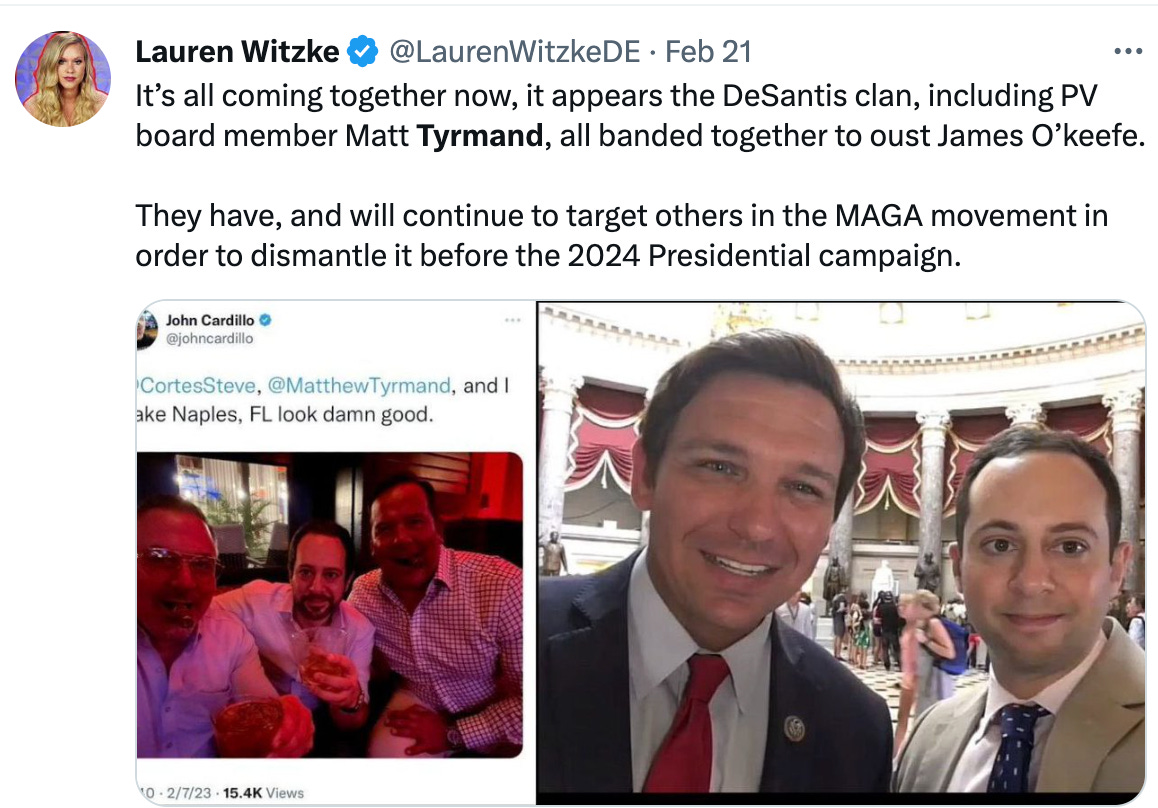Screen dimensions: 1158x808
Task: Click the Lauren Witzke display name
Action: (237, 52)
